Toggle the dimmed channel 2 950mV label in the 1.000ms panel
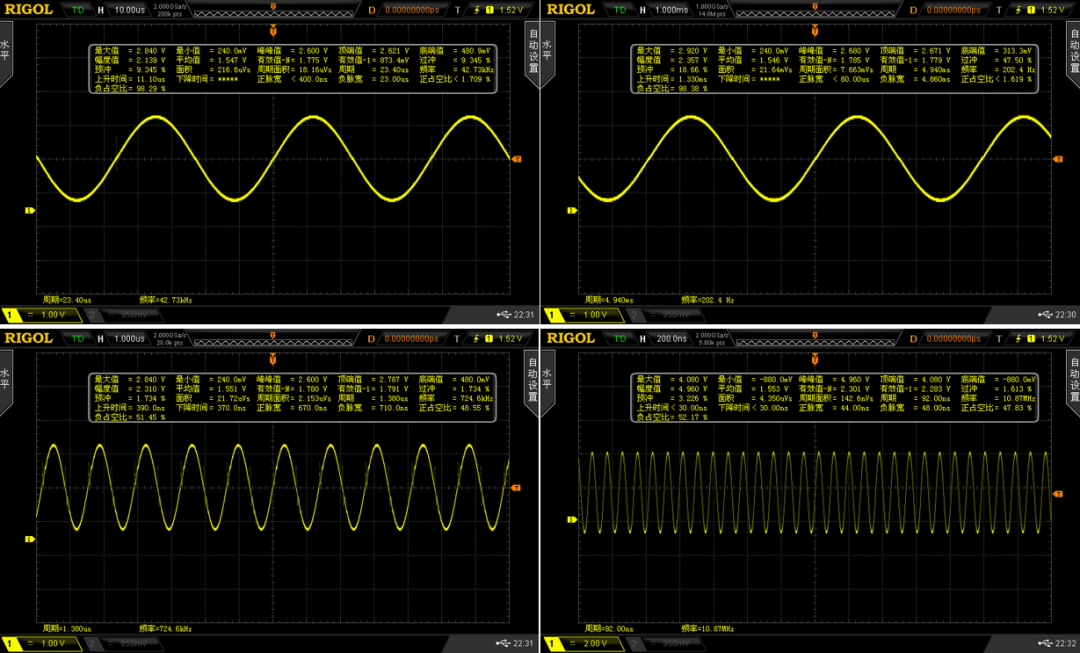The height and width of the screenshot is (653, 1080). 665,315
